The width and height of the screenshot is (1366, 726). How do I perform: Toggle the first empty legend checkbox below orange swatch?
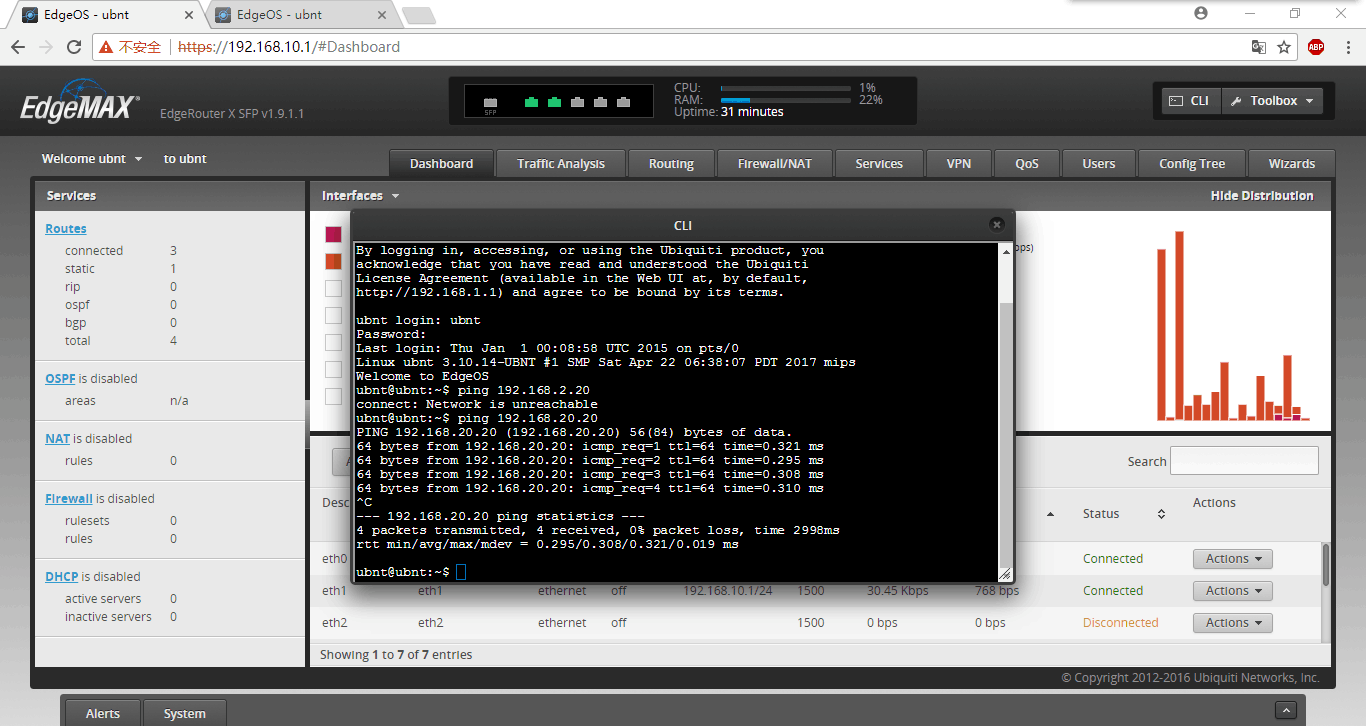333,288
